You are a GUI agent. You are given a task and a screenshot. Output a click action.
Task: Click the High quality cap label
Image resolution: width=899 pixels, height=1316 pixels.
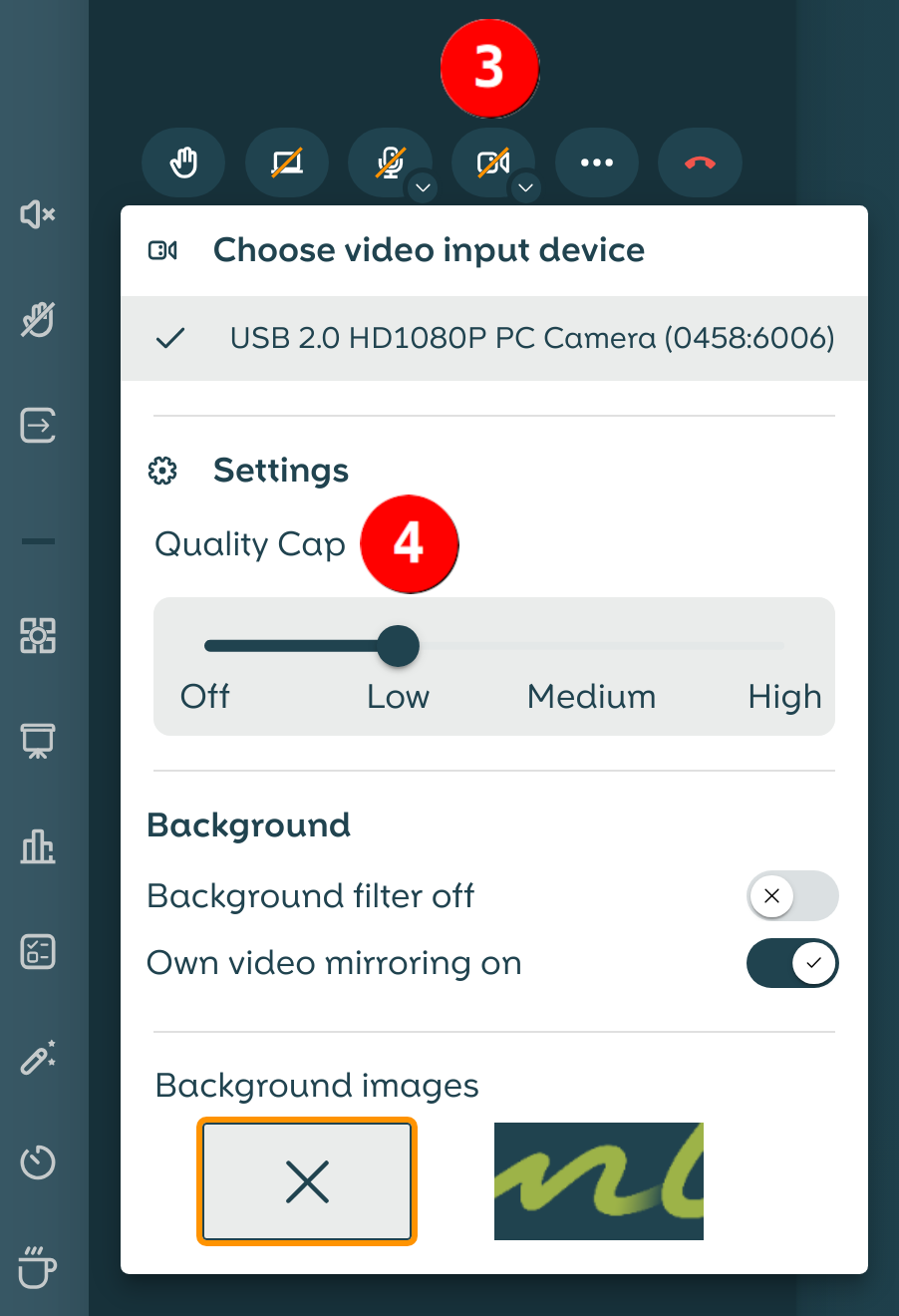[784, 696]
